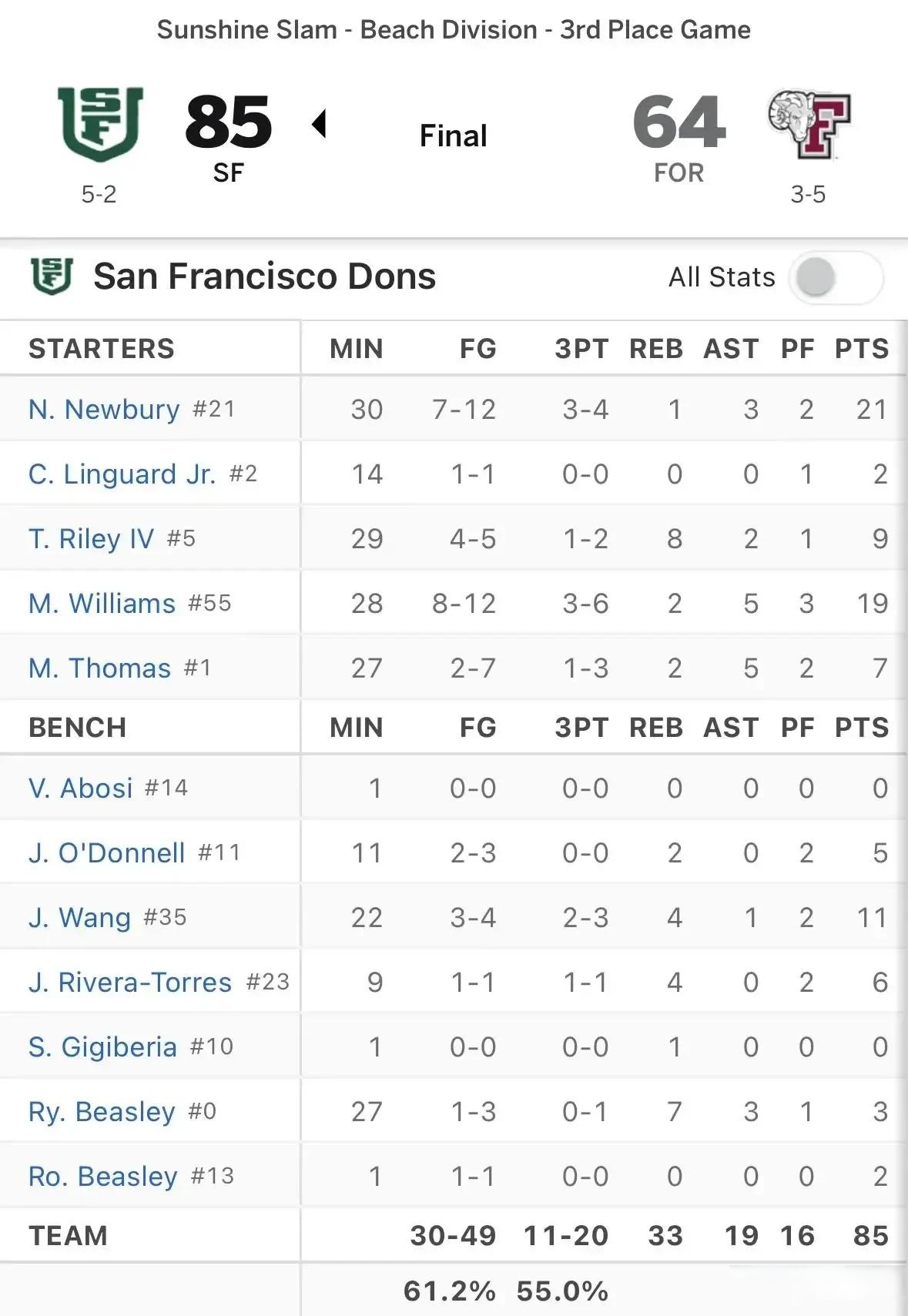The width and height of the screenshot is (908, 1316).
Task: Click the San Francisco Dons team heading
Action: click(x=264, y=276)
